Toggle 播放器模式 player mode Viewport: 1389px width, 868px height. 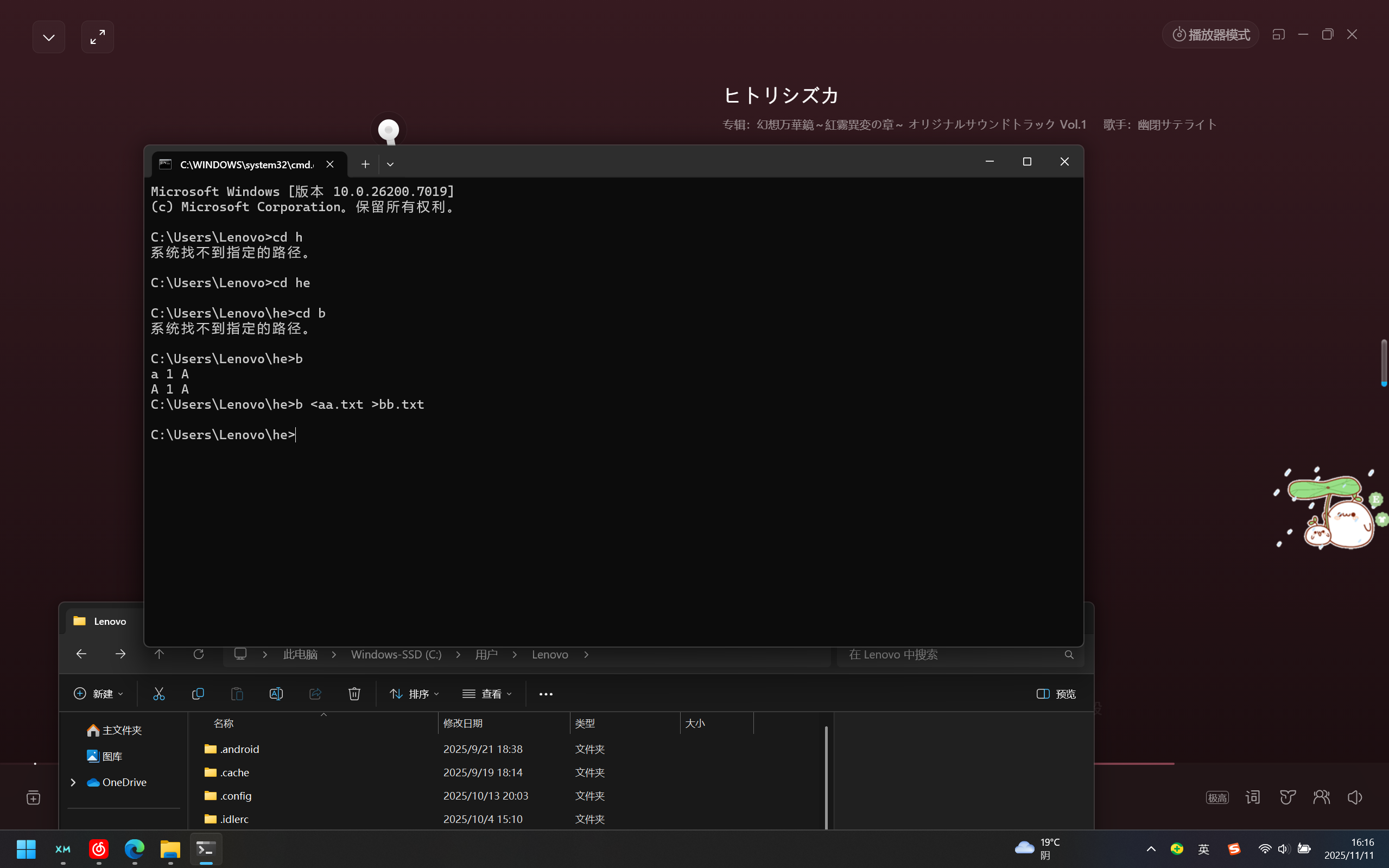(x=1211, y=34)
